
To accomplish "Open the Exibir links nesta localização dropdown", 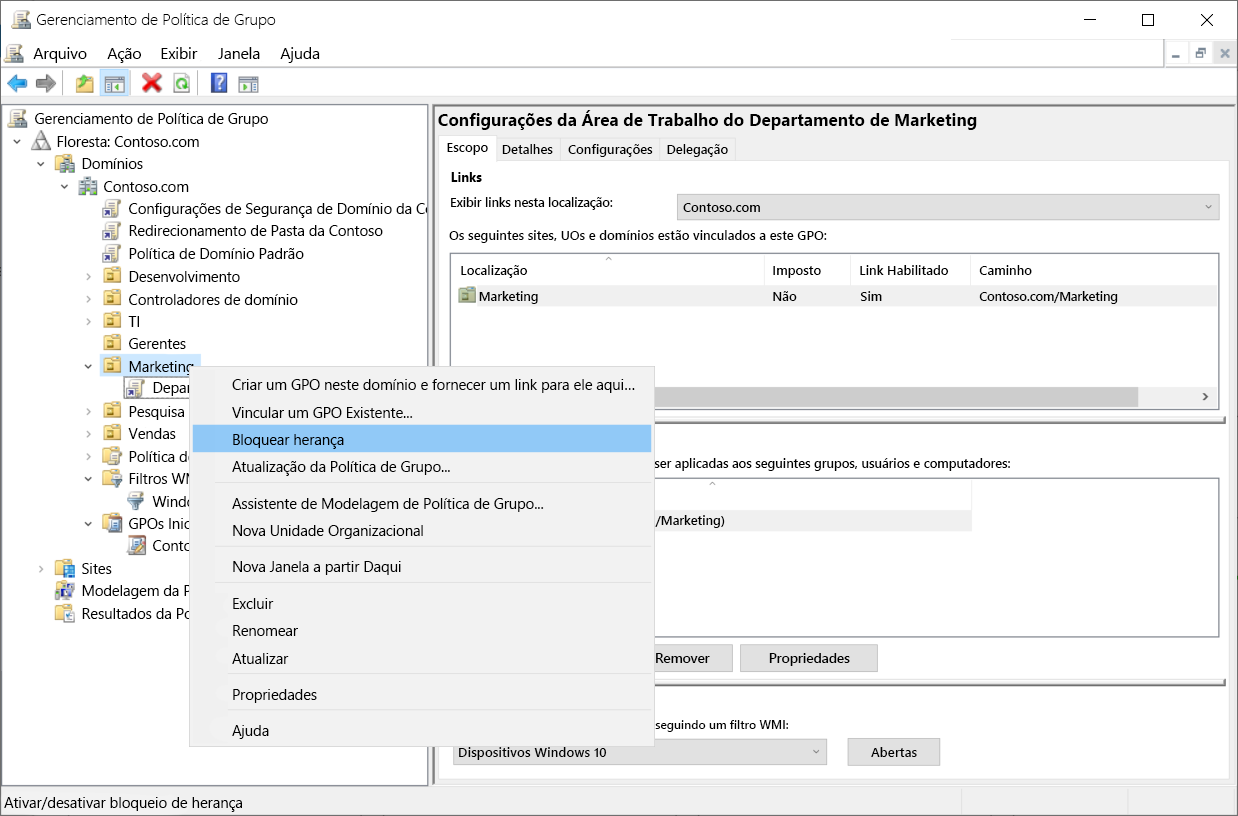I will 948,208.
